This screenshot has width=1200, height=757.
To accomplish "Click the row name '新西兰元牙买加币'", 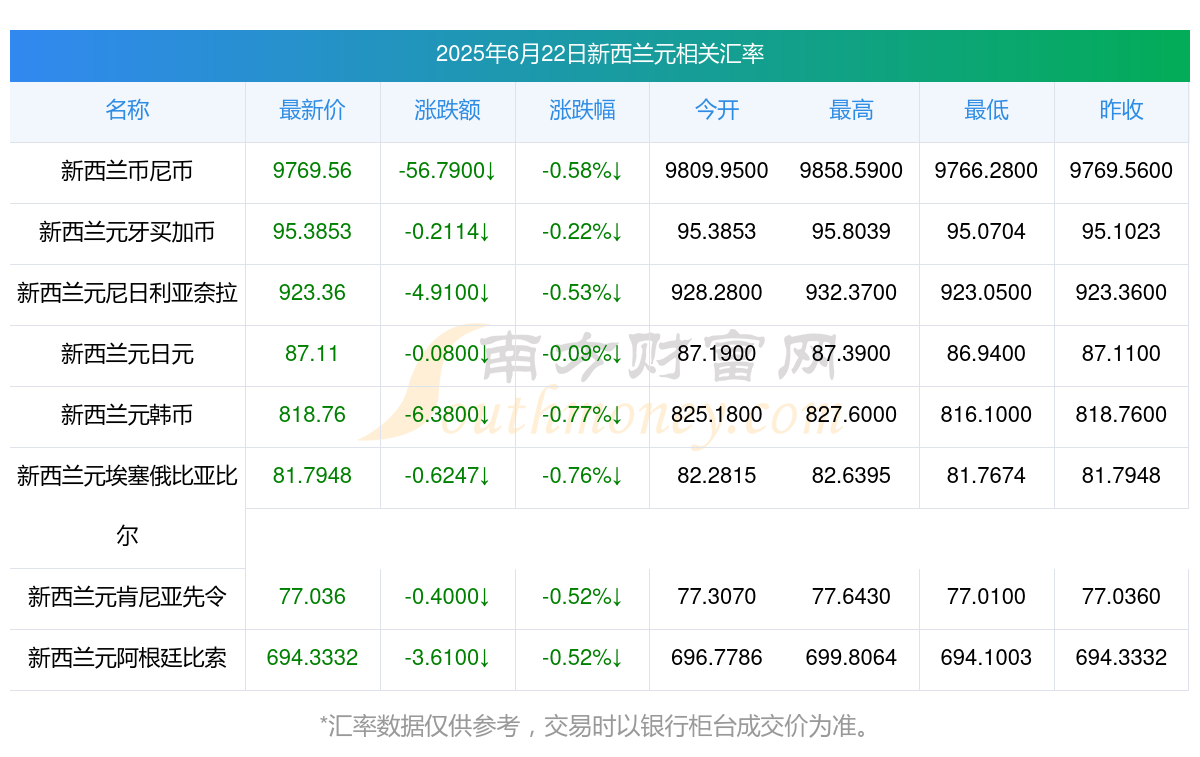I will pyautogui.click(x=127, y=232).
